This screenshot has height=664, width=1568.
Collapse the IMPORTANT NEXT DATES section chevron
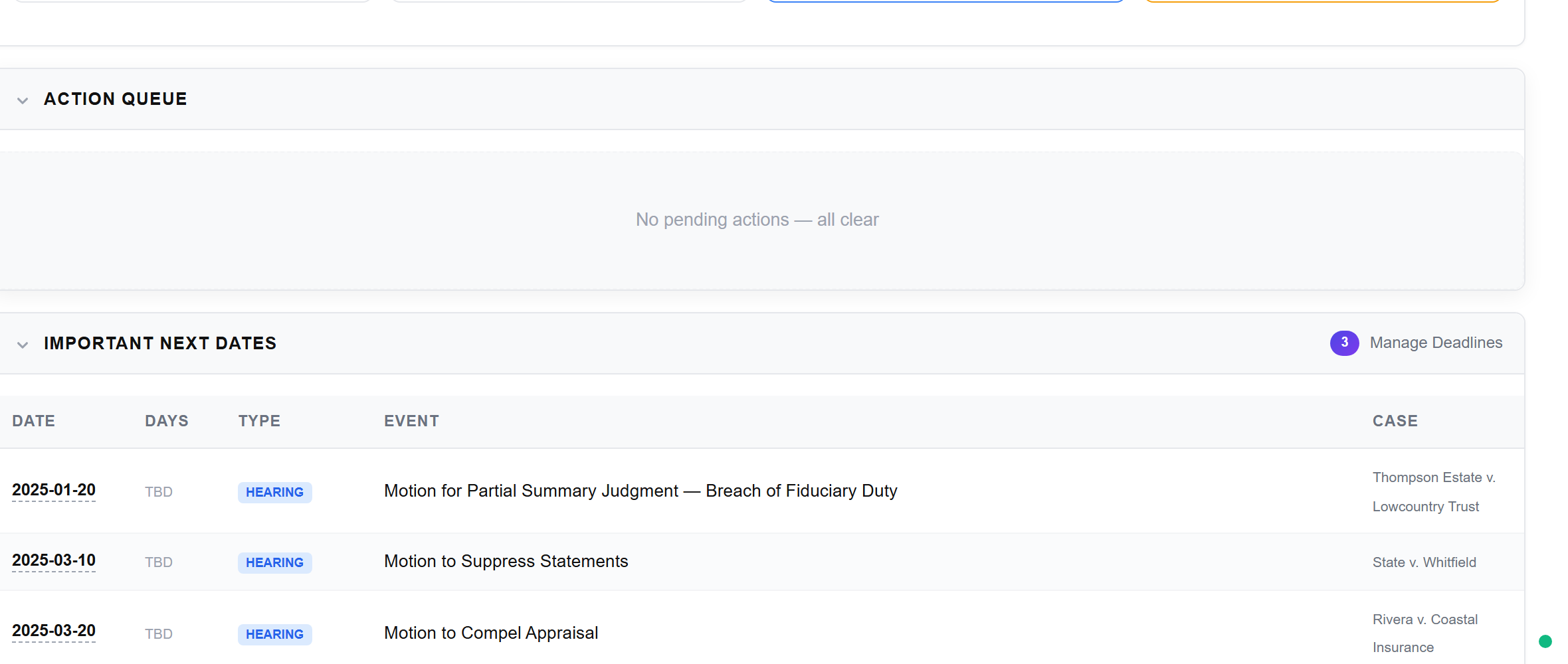coord(22,345)
